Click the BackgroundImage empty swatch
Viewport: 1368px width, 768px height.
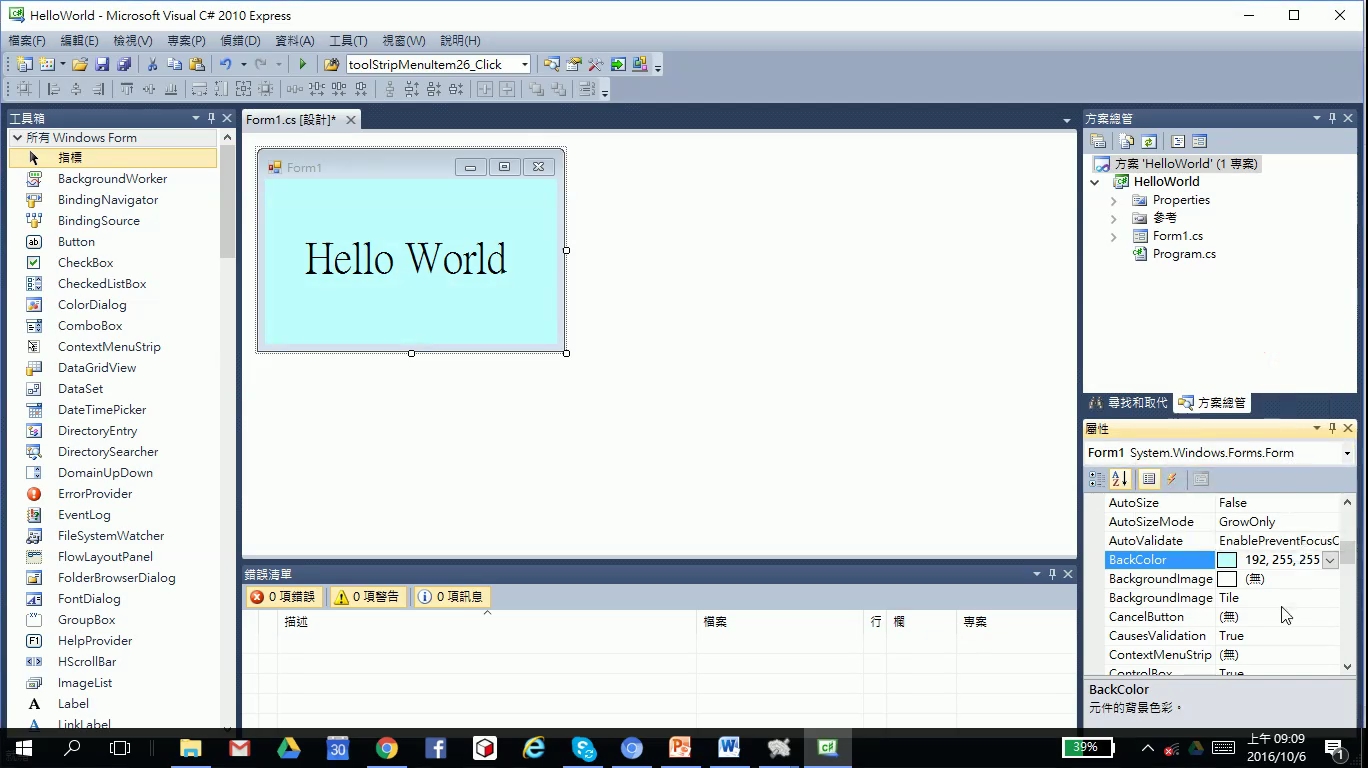click(1227, 579)
